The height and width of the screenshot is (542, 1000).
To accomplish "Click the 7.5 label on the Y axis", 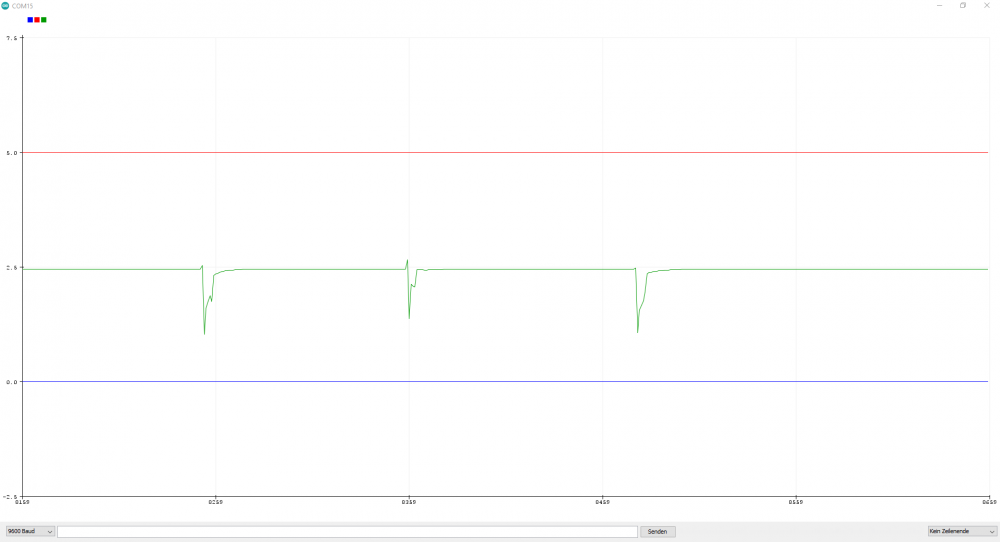I will (x=11, y=38).
